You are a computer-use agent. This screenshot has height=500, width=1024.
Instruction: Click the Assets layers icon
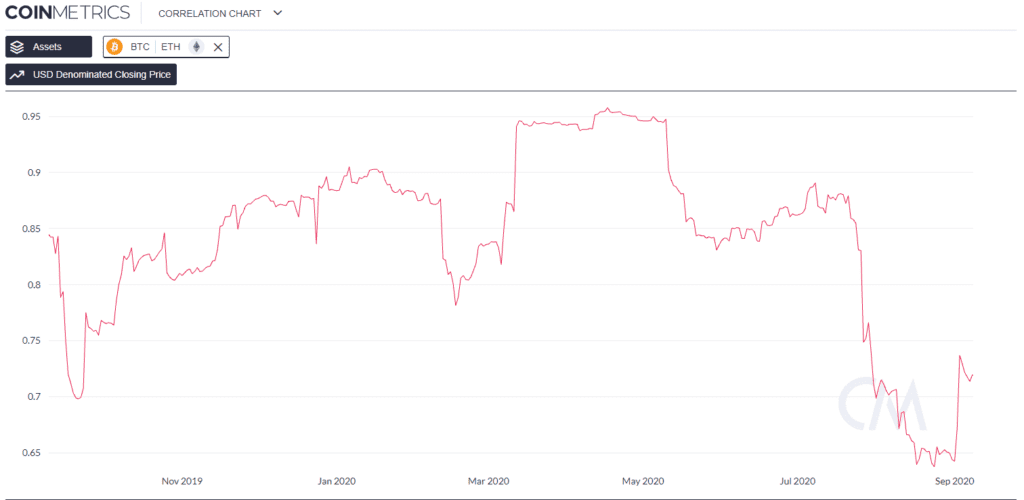coord(19,47)
